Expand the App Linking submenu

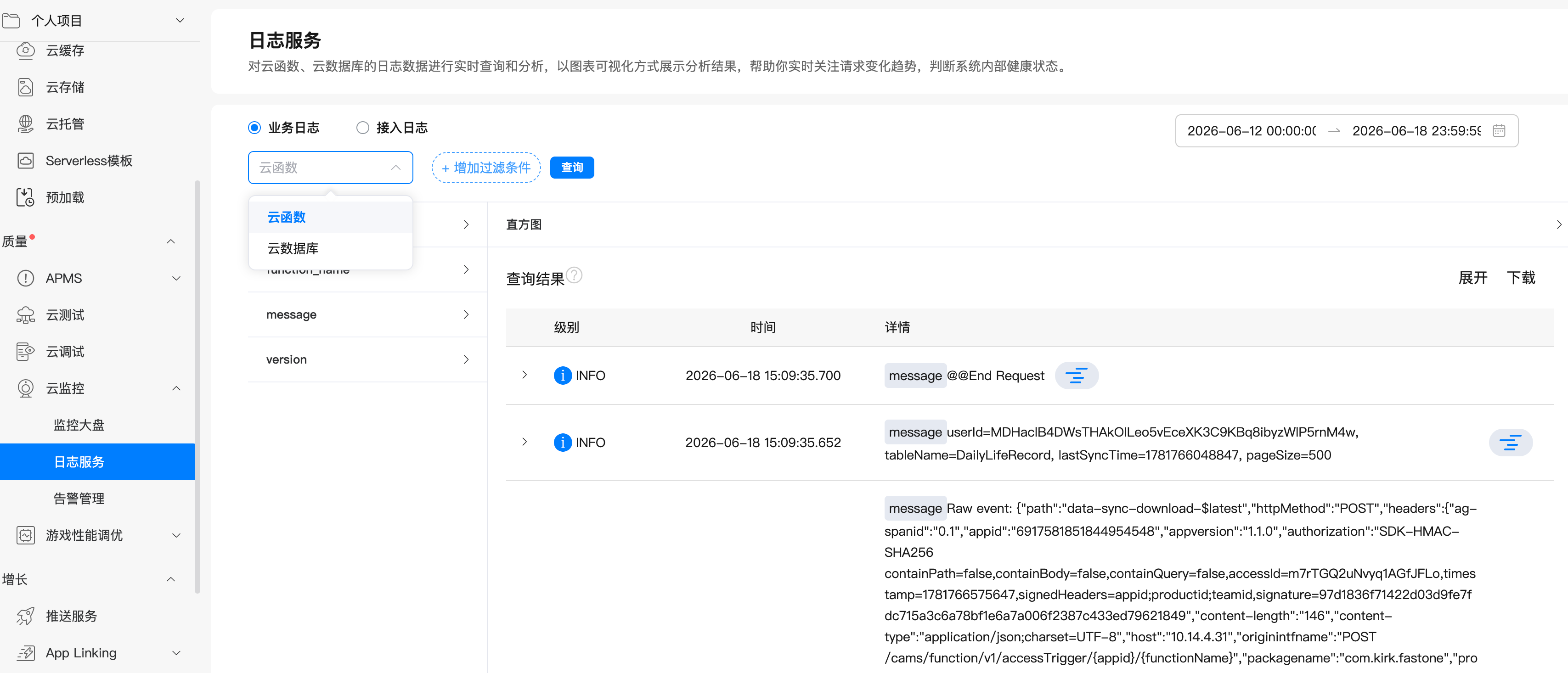pos(176,653)
